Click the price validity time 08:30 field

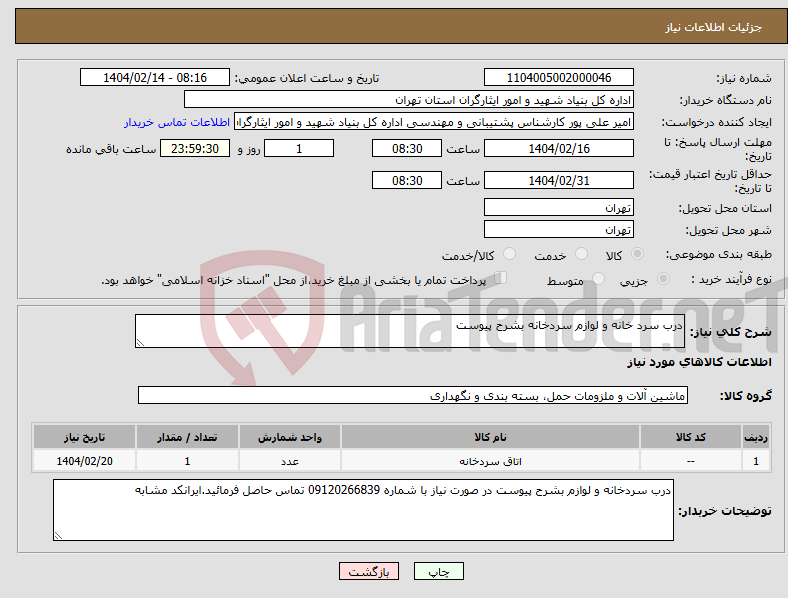(407, 180)
